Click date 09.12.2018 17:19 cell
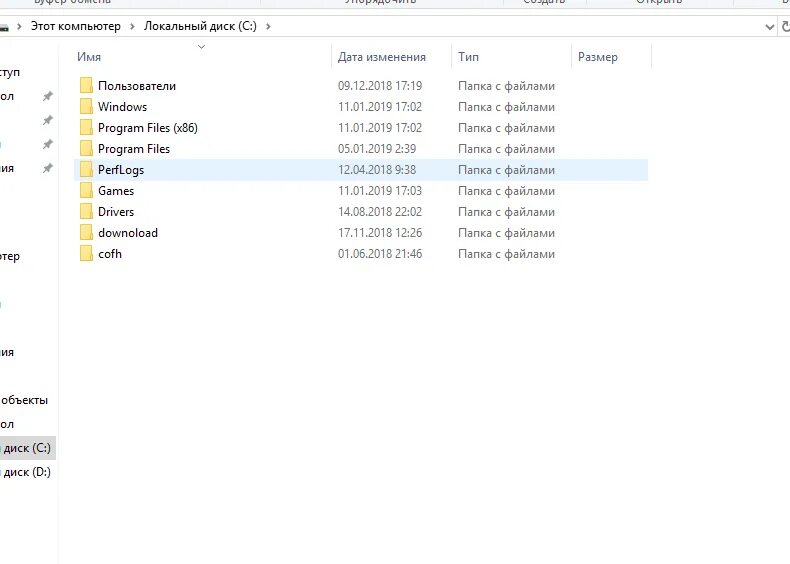 tap(380, 86)
